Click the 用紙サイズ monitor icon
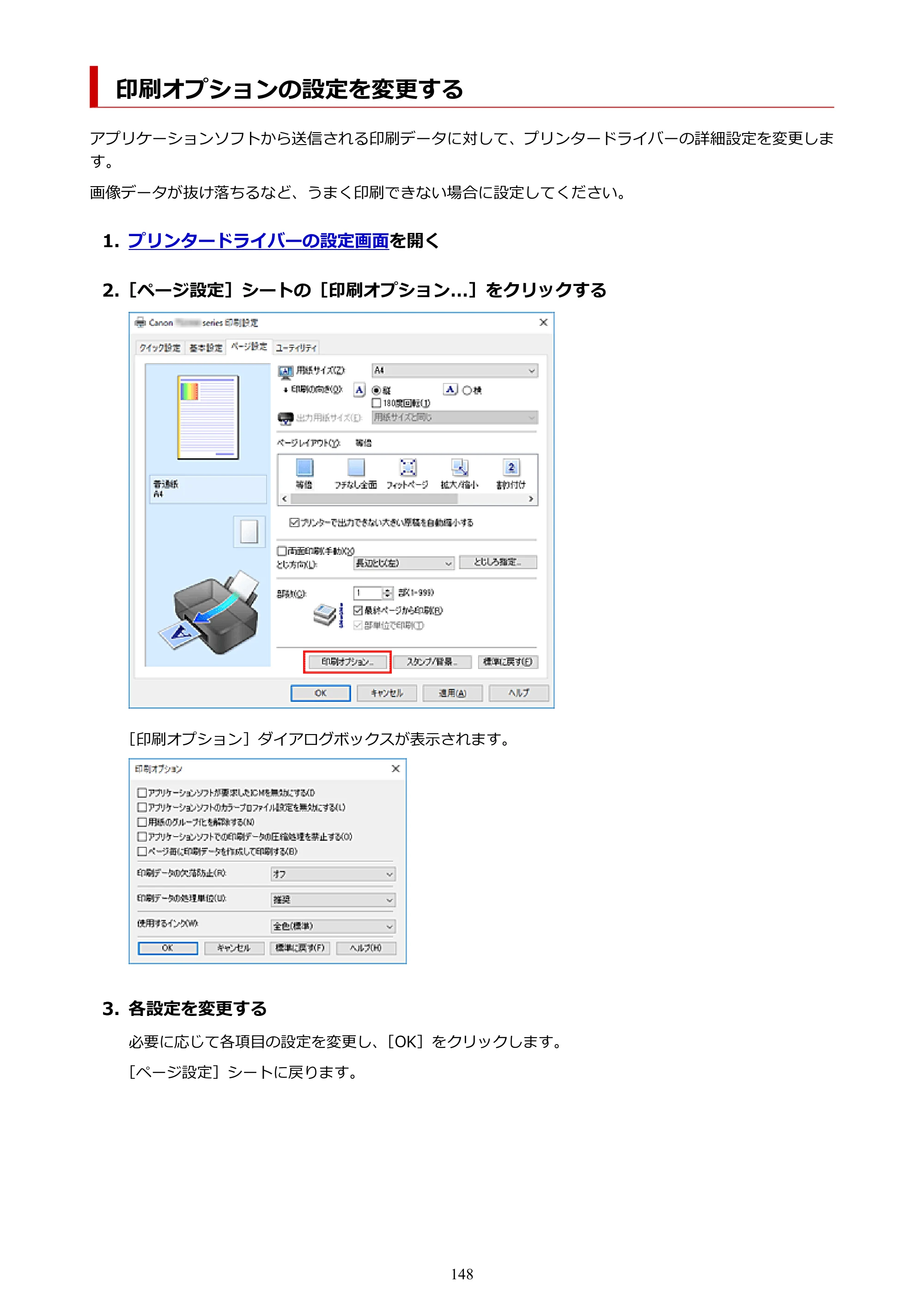Viewport: 924px width, 1307px height. pyautogui.click(x=285, y=372)
